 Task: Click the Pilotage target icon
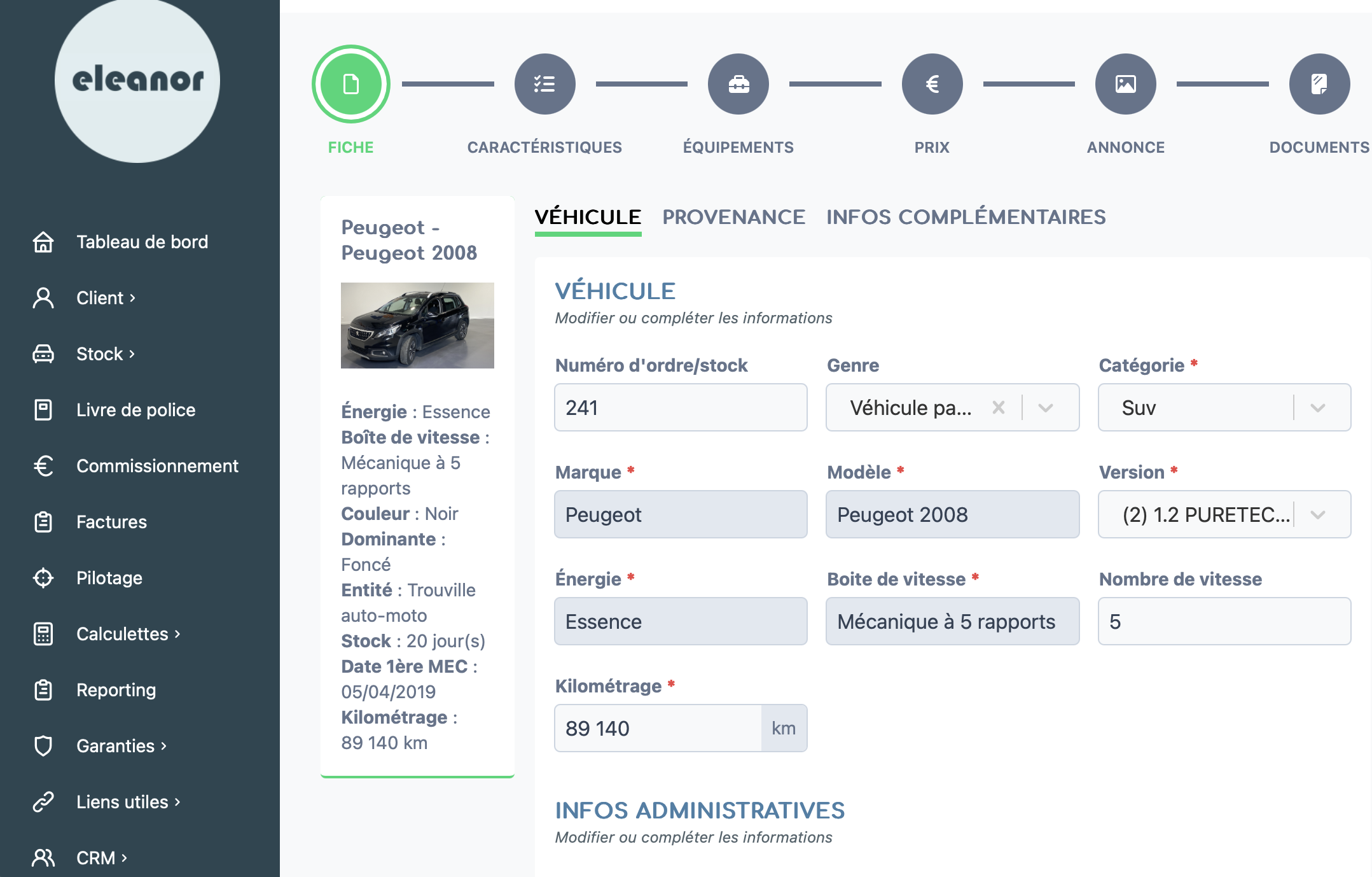(x=43, y=578)
